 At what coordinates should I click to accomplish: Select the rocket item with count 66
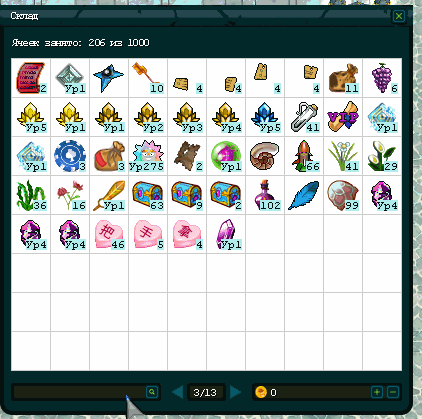(304, 156)
